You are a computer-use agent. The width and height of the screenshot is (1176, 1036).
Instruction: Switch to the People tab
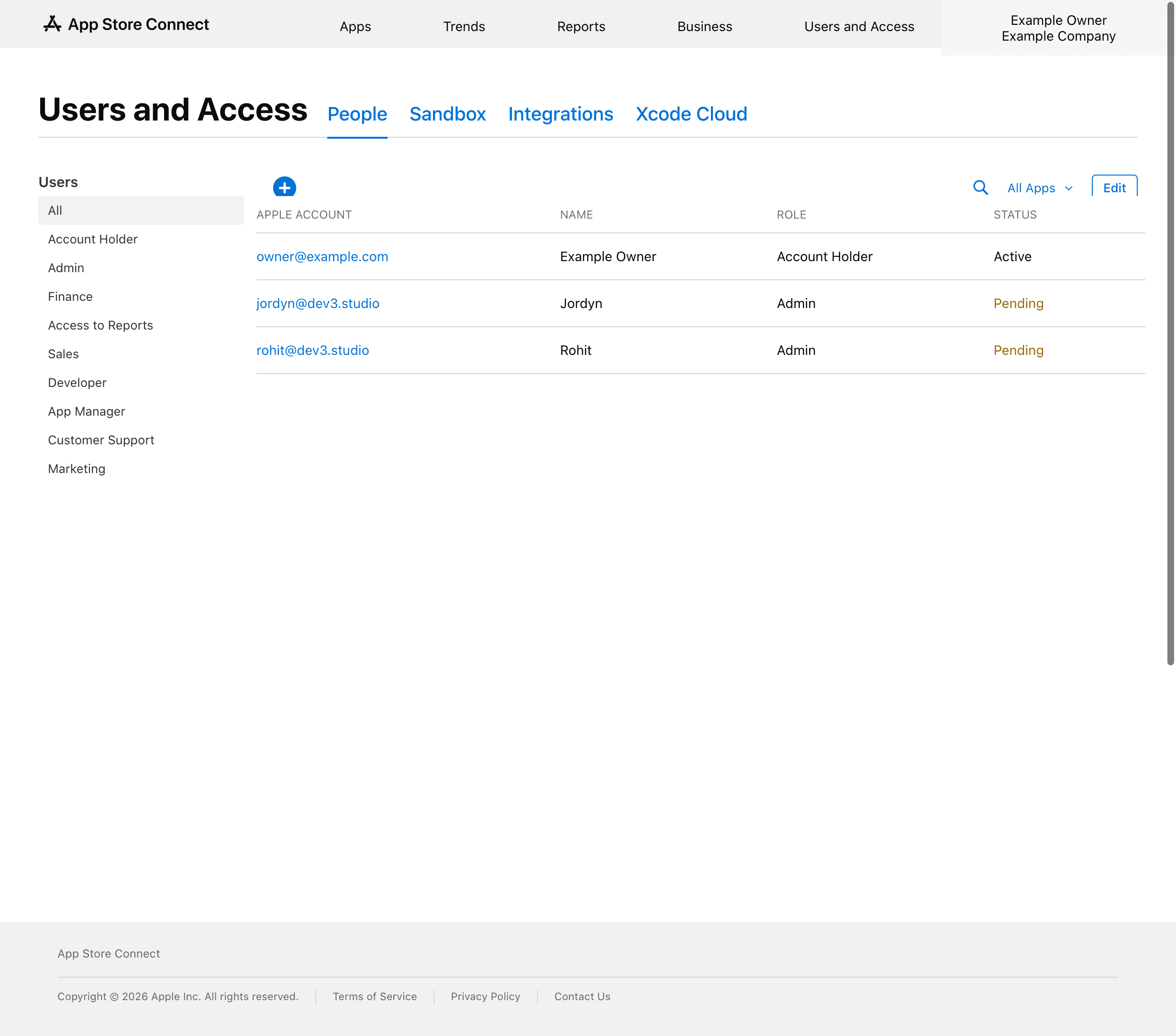point(357,114)
